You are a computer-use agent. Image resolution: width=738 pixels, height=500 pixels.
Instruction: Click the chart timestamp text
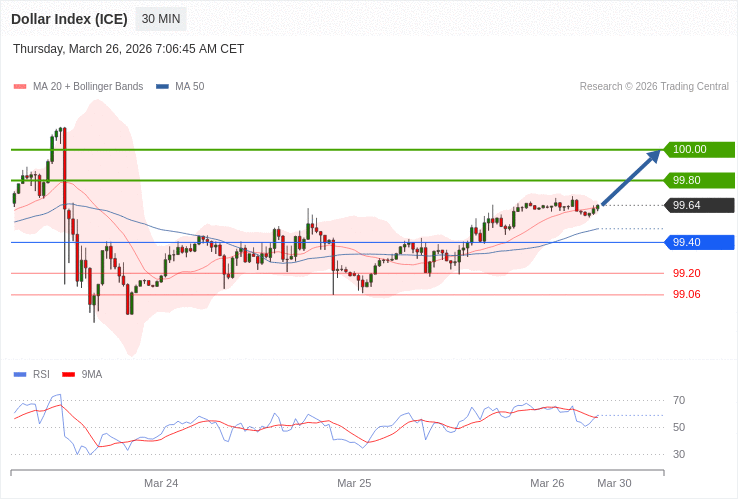pos(128,49)
